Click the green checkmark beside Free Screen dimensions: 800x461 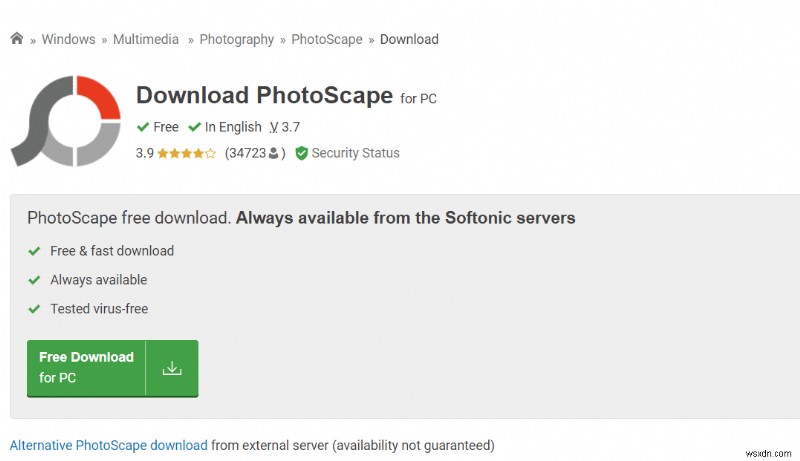coord(143,127)
